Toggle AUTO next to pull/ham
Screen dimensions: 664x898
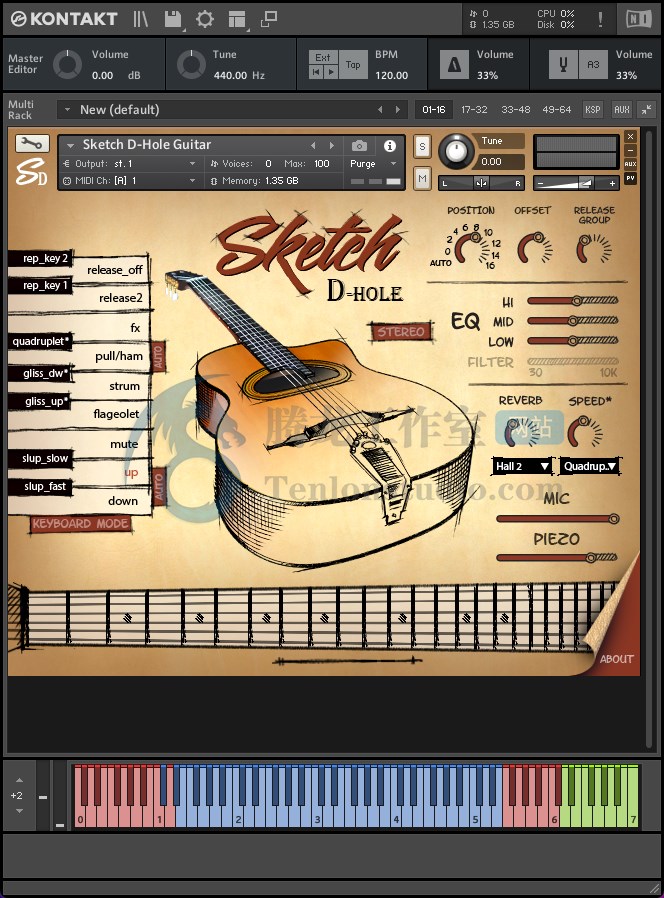tap(159, 357)
